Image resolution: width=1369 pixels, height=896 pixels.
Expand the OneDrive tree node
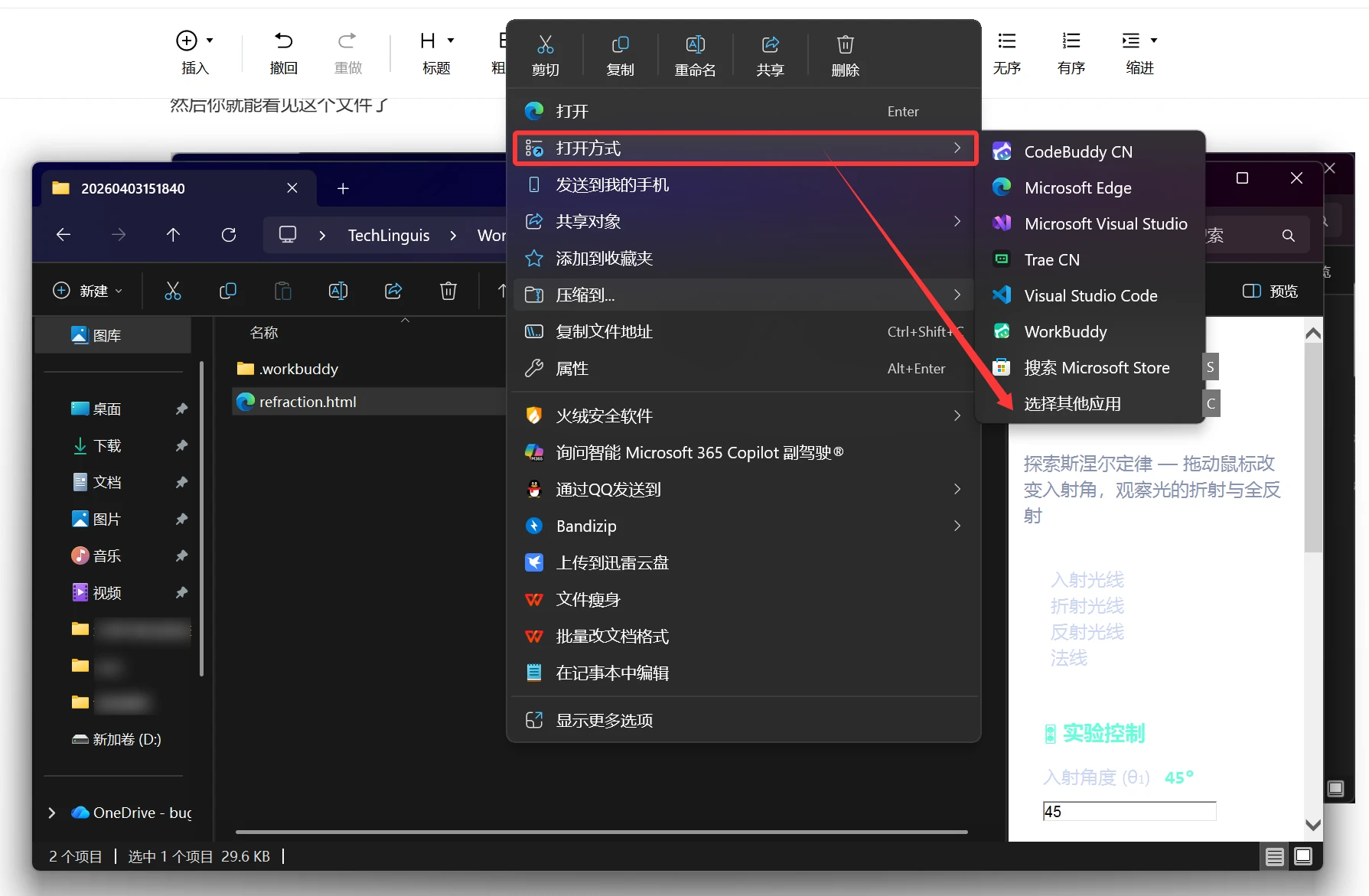click(52, 813)
